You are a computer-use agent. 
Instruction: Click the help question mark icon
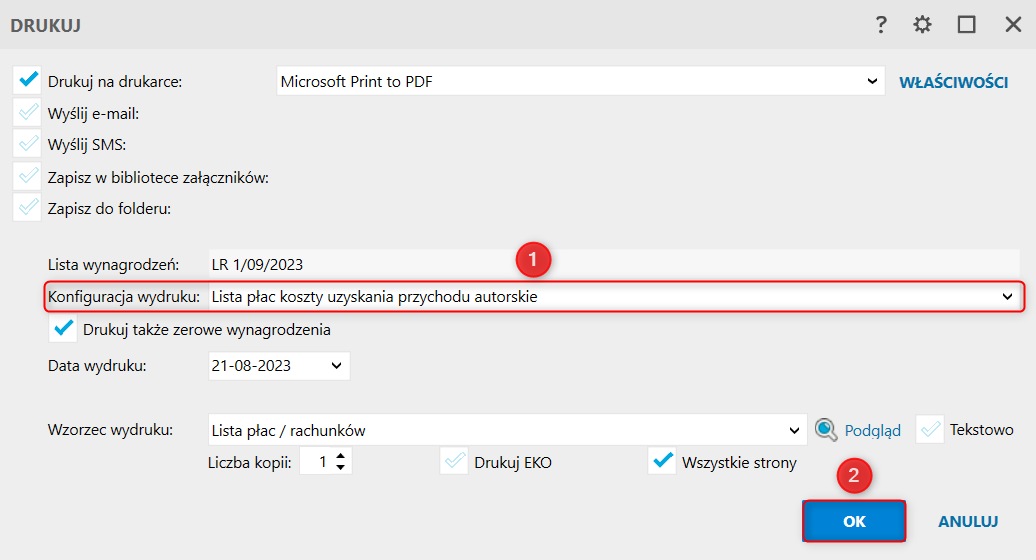(x=881, y=25)
